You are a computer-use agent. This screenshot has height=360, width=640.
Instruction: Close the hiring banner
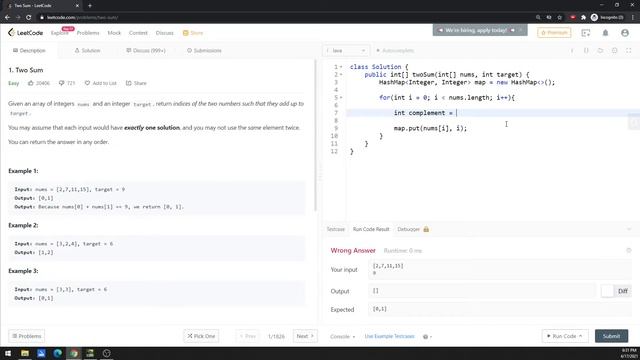click(x=520, y=30)
